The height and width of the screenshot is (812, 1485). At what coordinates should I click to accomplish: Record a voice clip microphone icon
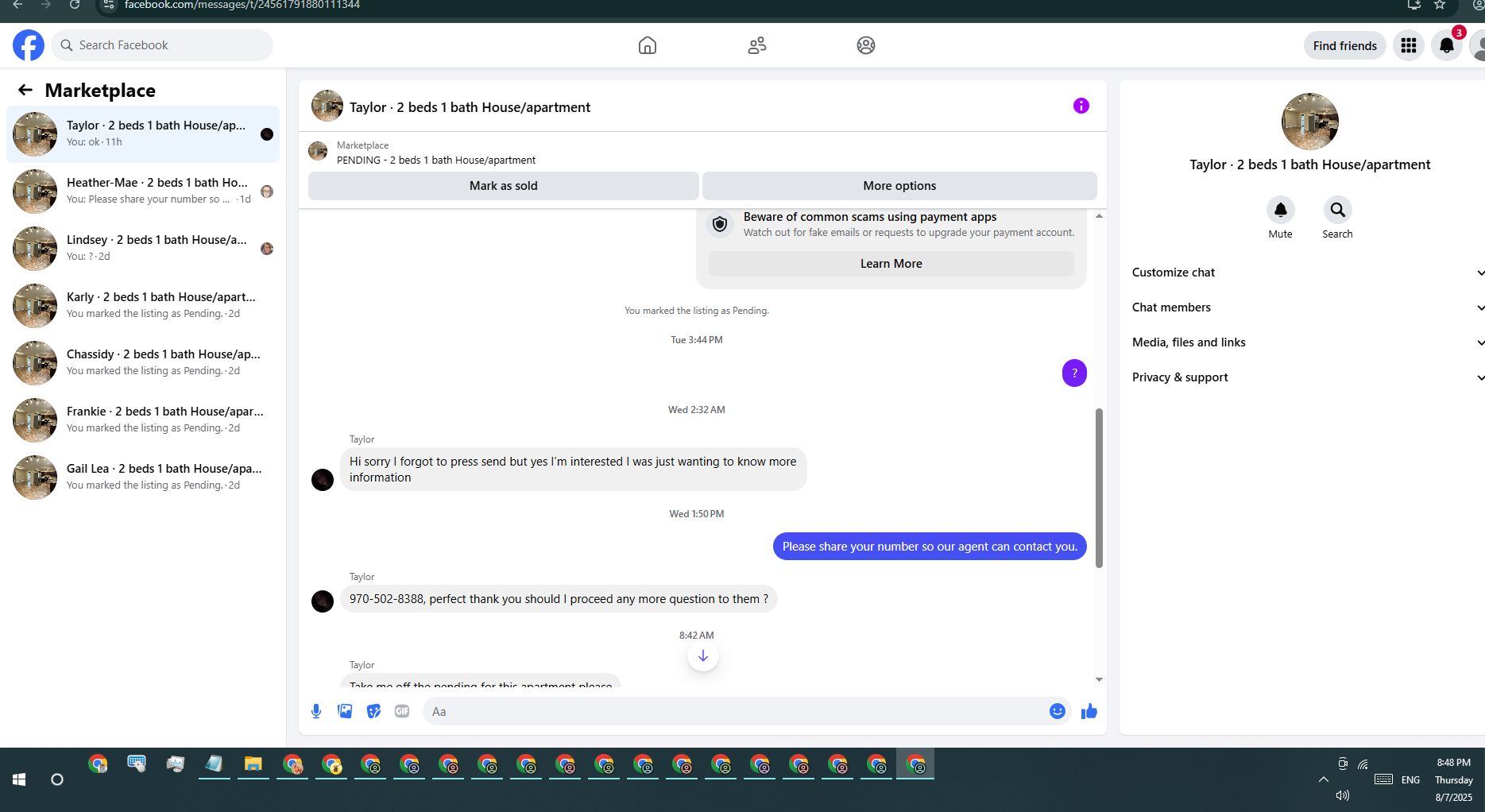click(316, 711)
